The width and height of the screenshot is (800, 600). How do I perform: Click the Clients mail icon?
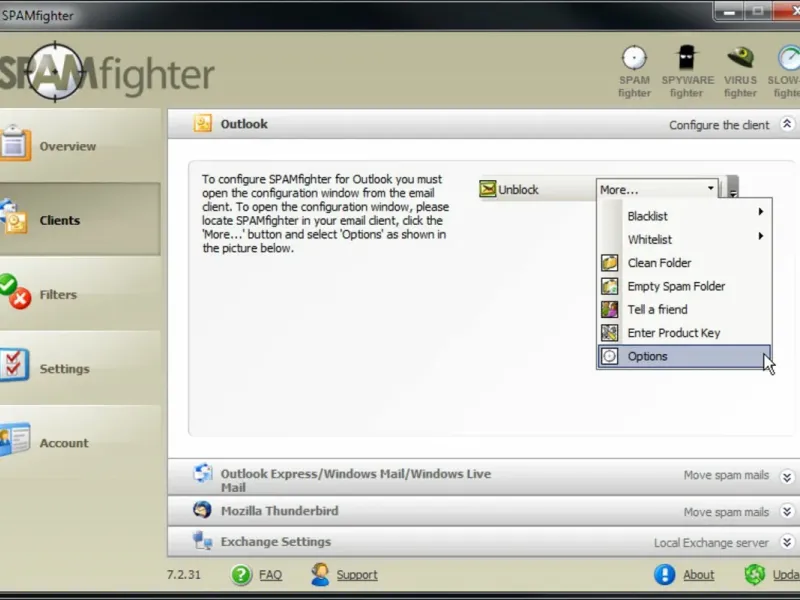(14, 217)
